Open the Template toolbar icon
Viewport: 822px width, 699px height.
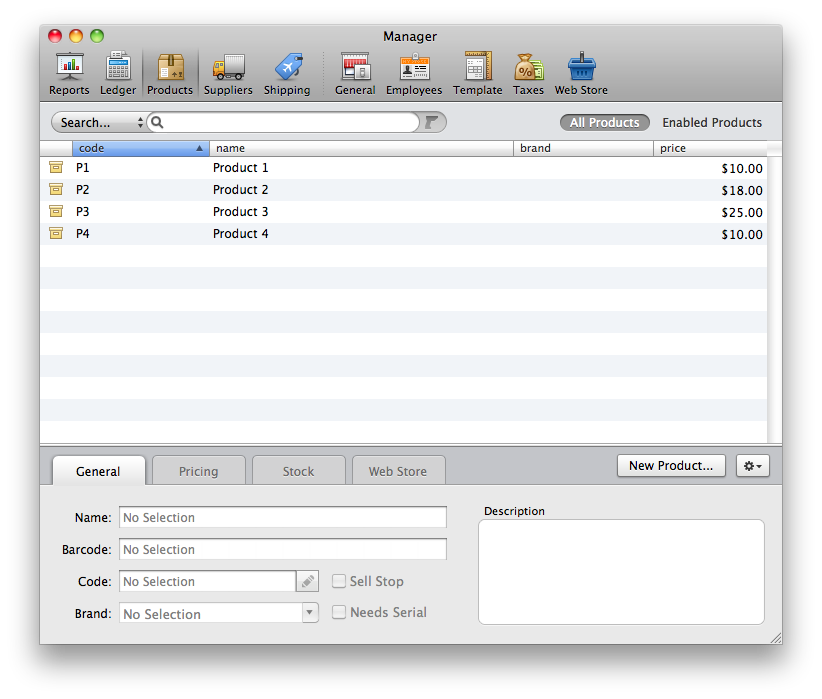pyautogui.click(x=478, y=73)
